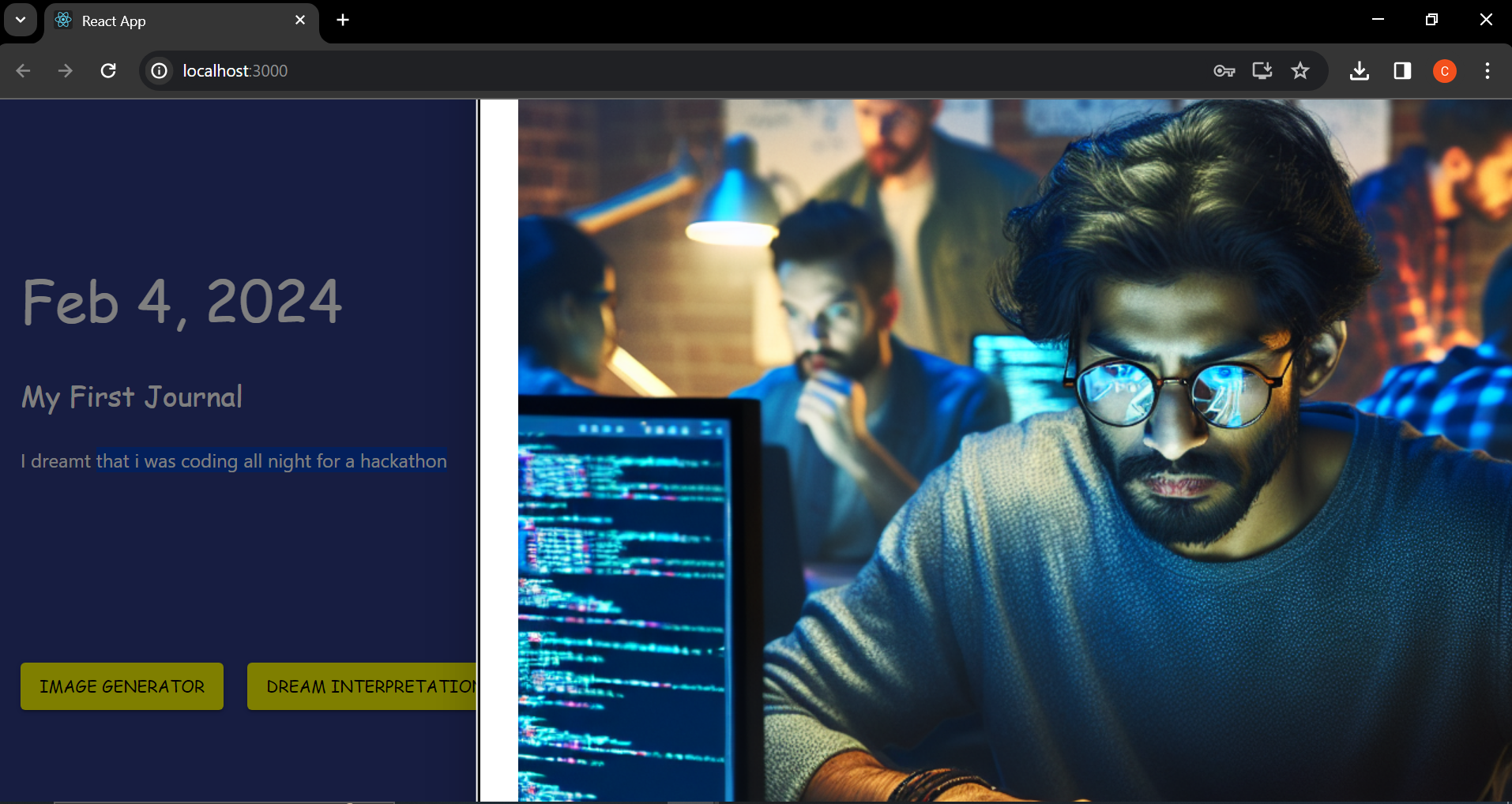The width and height of the screenshot is (1512, 804).
Task: Restore down the browser window
Action: point(1431,20)
